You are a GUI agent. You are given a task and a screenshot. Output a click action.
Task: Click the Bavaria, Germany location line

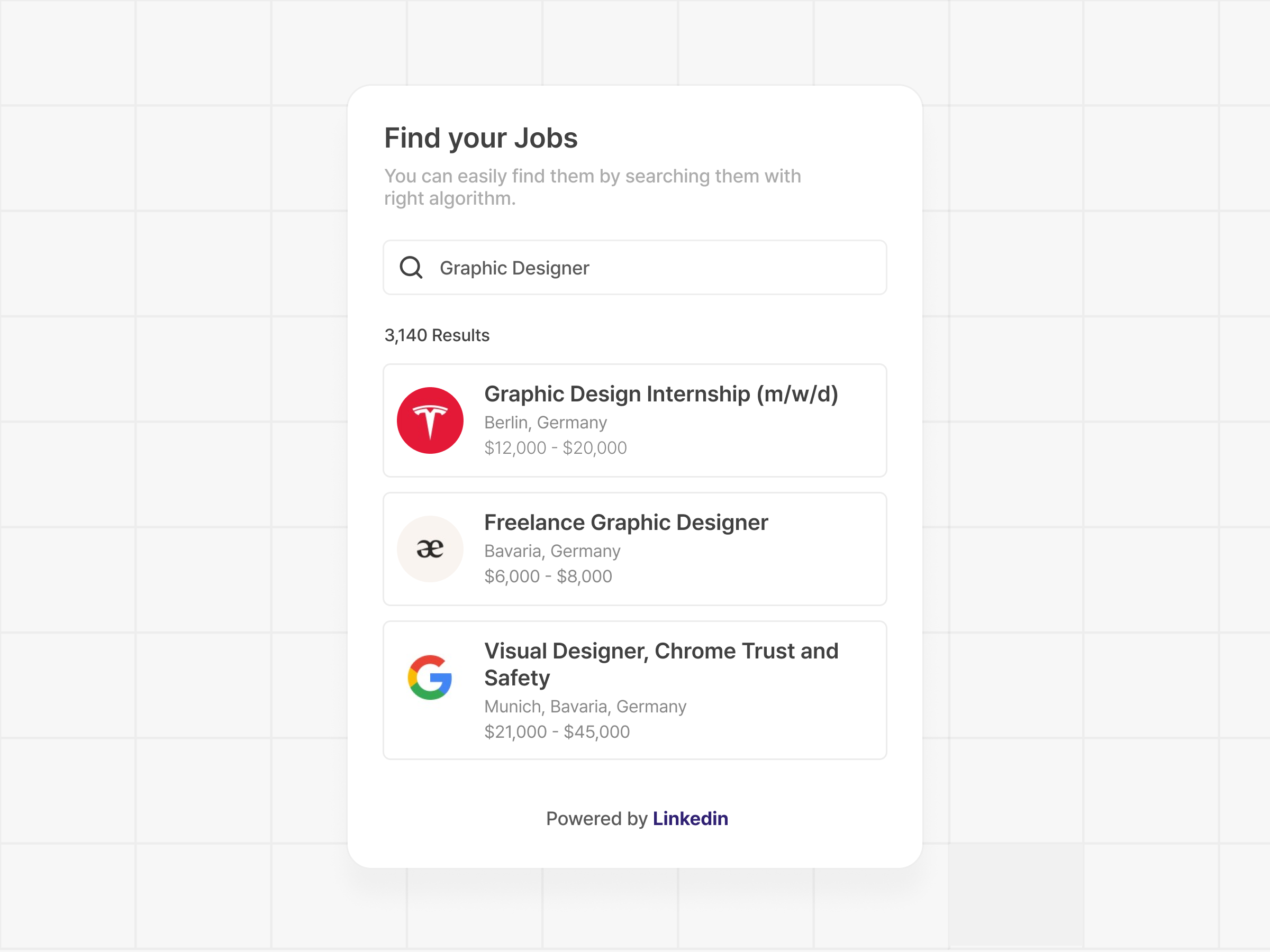point(552,551)
